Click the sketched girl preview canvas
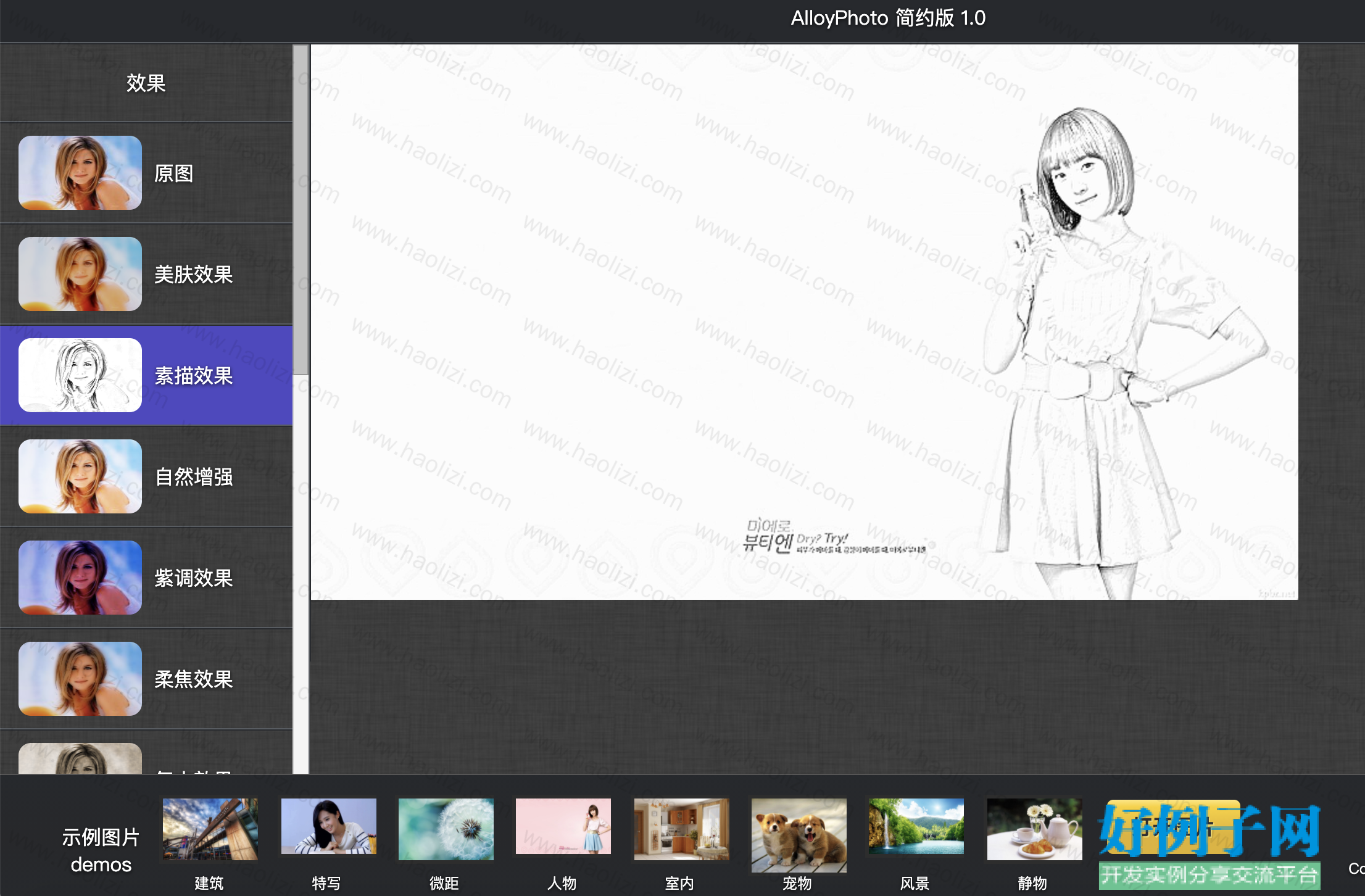Image resolution: width=1365 pixels, height=896 pixels. (x=804, y=321)
